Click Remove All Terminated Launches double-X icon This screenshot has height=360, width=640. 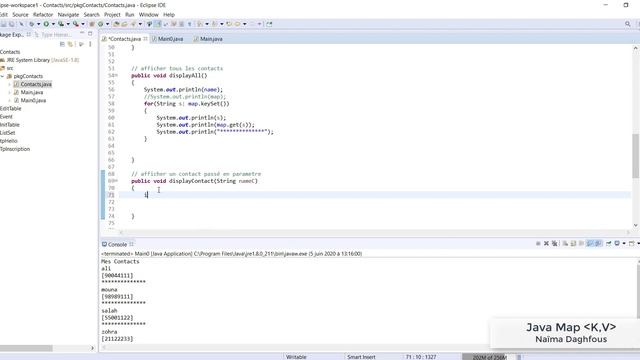pyautogui.click(x=554, y=244)
